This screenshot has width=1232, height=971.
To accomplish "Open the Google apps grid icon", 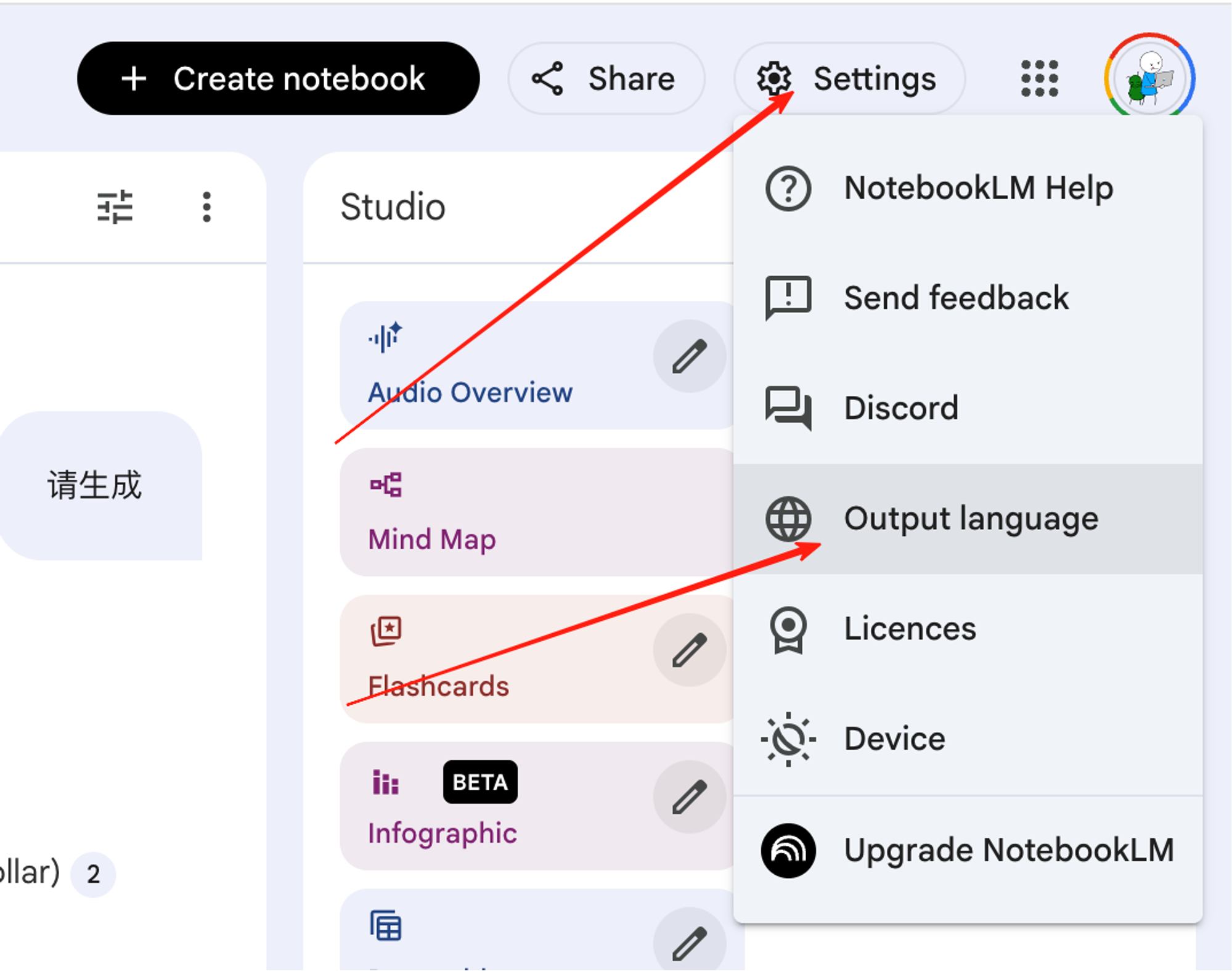I will click(1039, 78).
